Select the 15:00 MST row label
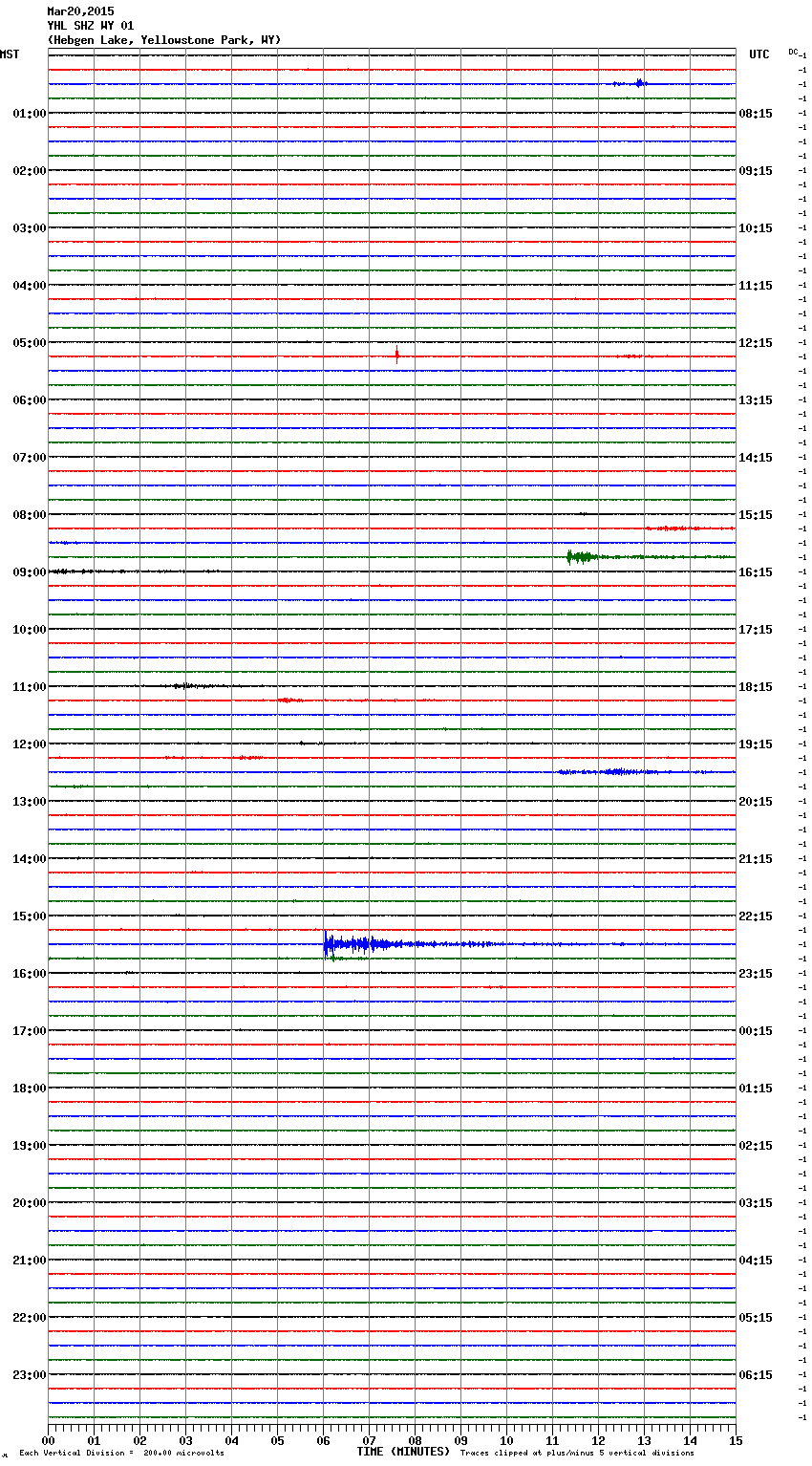Screen dimensions: 812x1466 coord(30,916)
